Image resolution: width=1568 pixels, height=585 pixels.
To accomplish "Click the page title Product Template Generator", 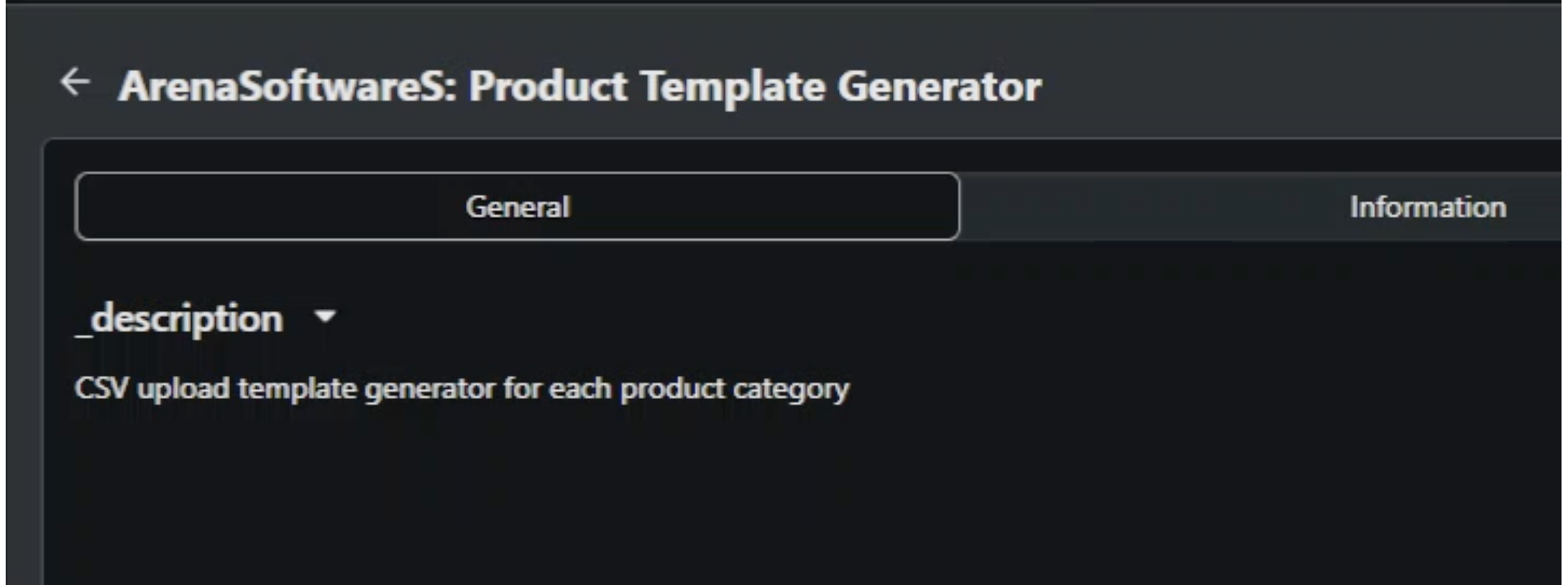I will coord(755,86).
